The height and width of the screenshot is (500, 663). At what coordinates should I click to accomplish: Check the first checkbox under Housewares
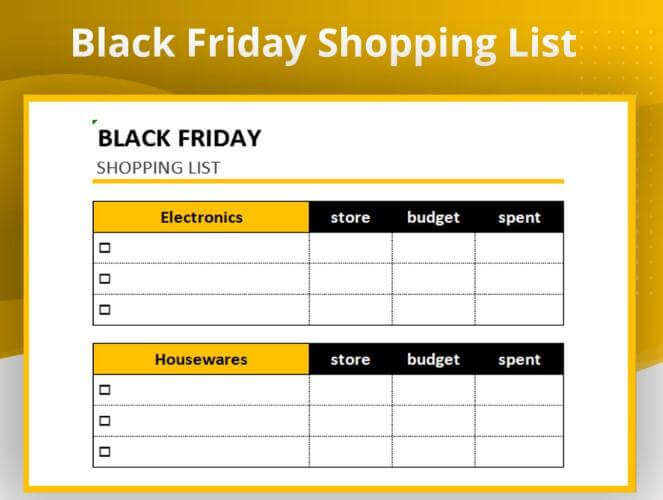point(104,390)
